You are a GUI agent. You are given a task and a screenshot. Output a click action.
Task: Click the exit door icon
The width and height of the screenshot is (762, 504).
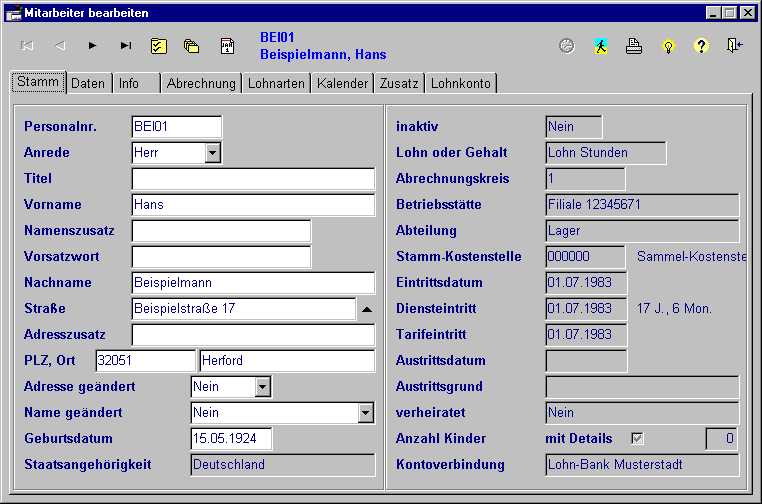735,46
